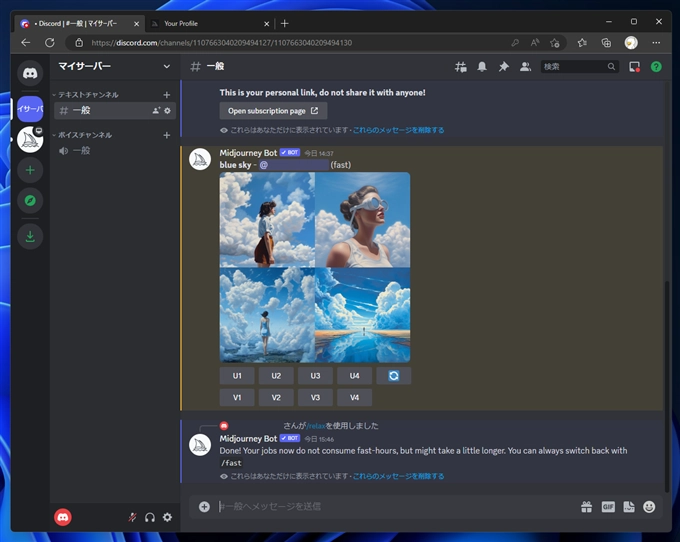
Task: Select the 一般 text channel
Action: [115, 111]
